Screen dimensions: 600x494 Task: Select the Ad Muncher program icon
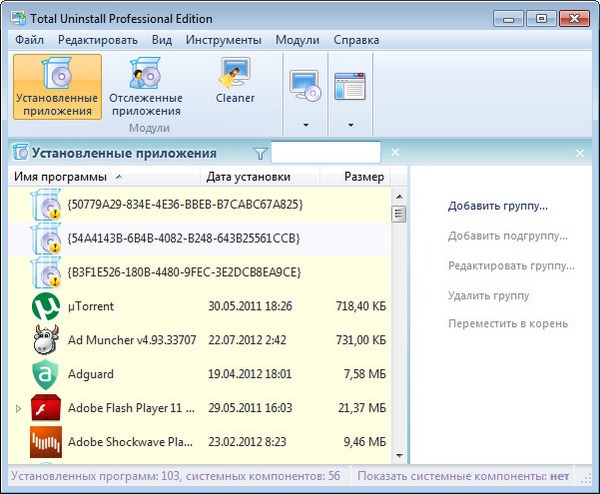(46, 338)
